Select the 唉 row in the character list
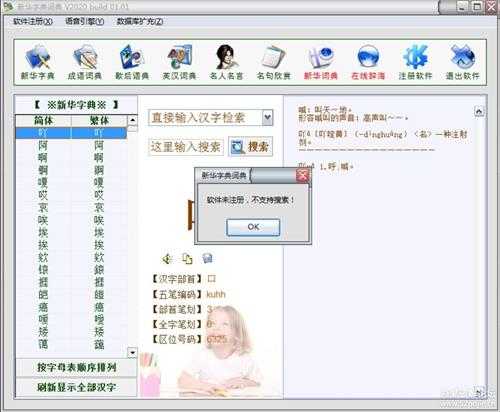The image size is (500, 412). point(71,220)
